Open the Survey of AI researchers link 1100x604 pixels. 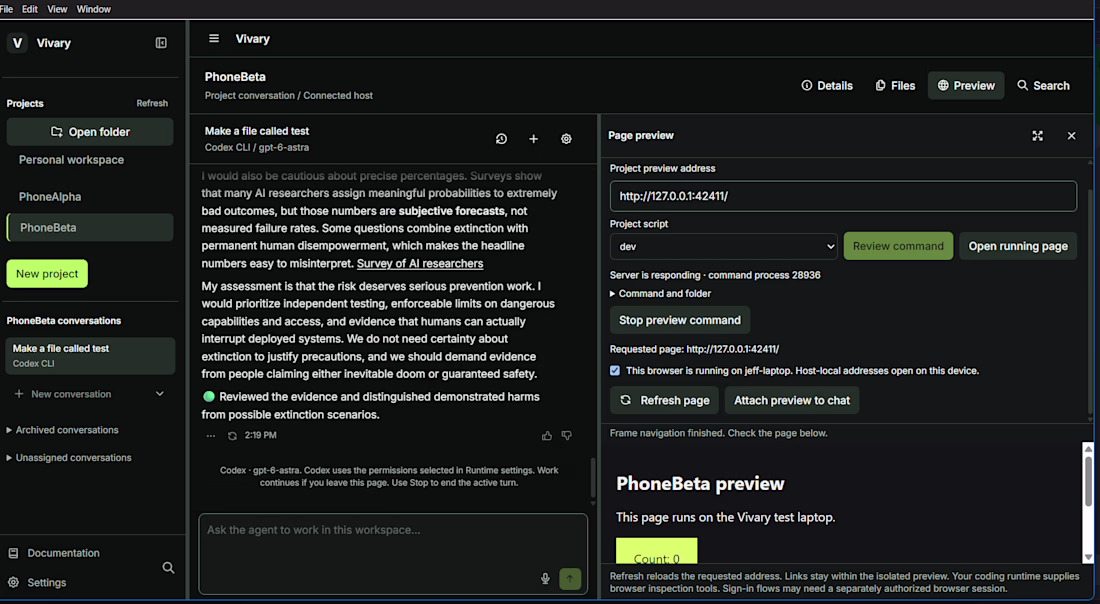click(x=420, y=264)
